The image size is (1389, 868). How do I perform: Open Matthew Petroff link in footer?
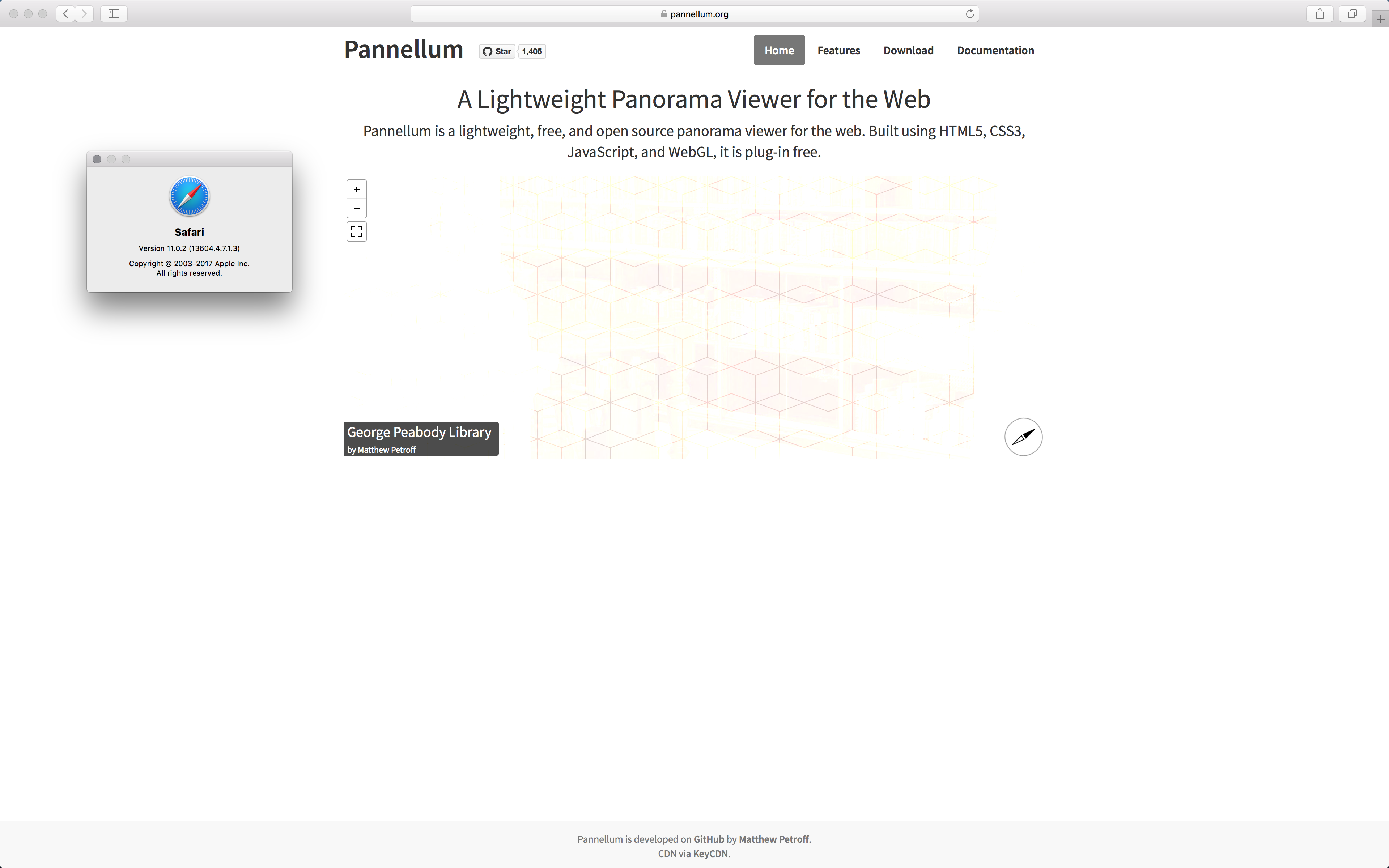tap(774, 839)
